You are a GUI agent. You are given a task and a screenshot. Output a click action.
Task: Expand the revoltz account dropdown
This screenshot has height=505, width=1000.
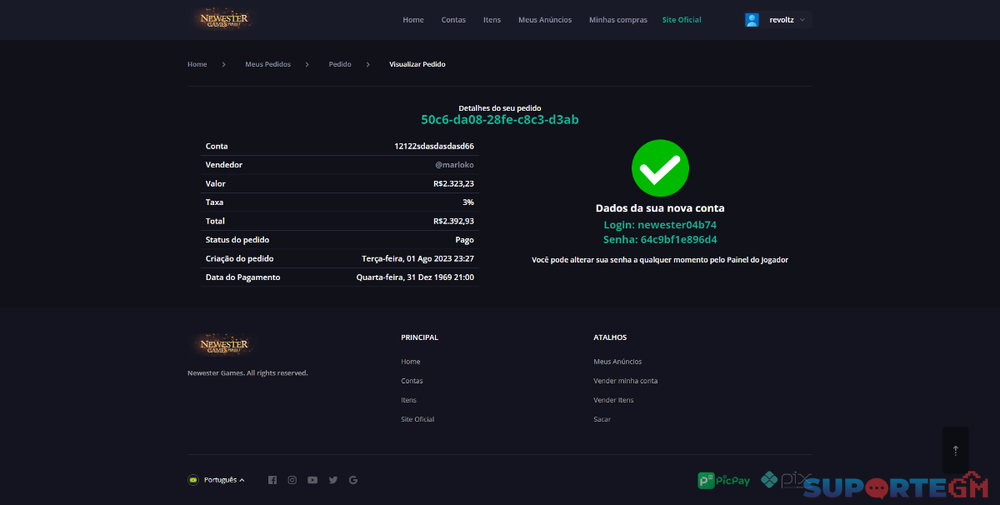(802, 20)
